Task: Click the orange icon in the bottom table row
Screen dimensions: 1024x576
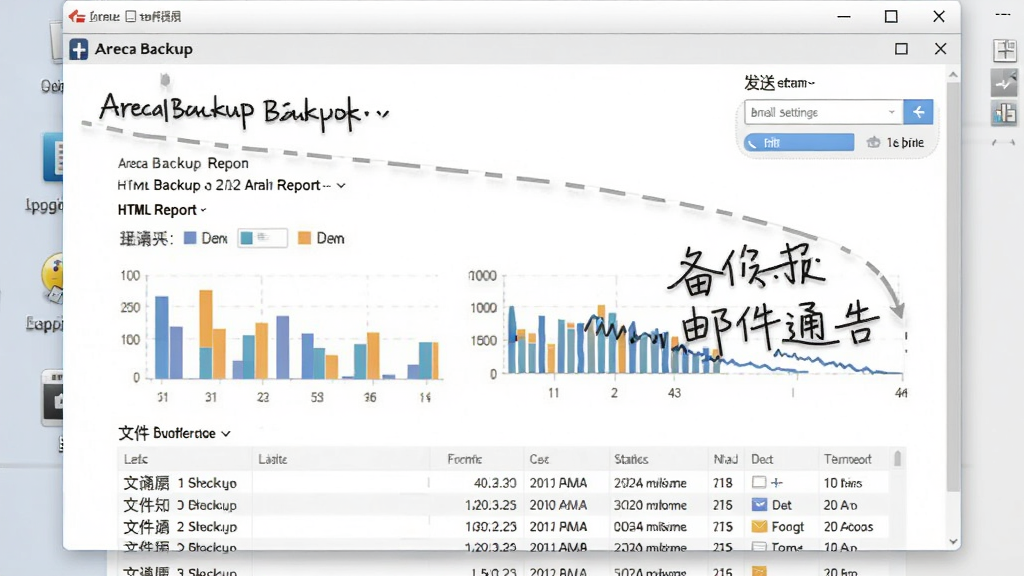Action: (x=759, y=571)
